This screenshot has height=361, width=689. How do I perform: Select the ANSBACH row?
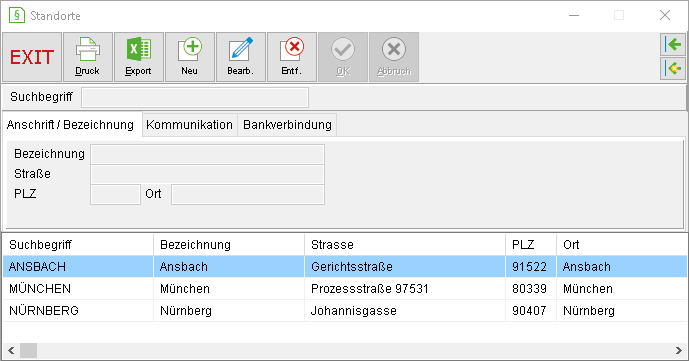point(345,267)
